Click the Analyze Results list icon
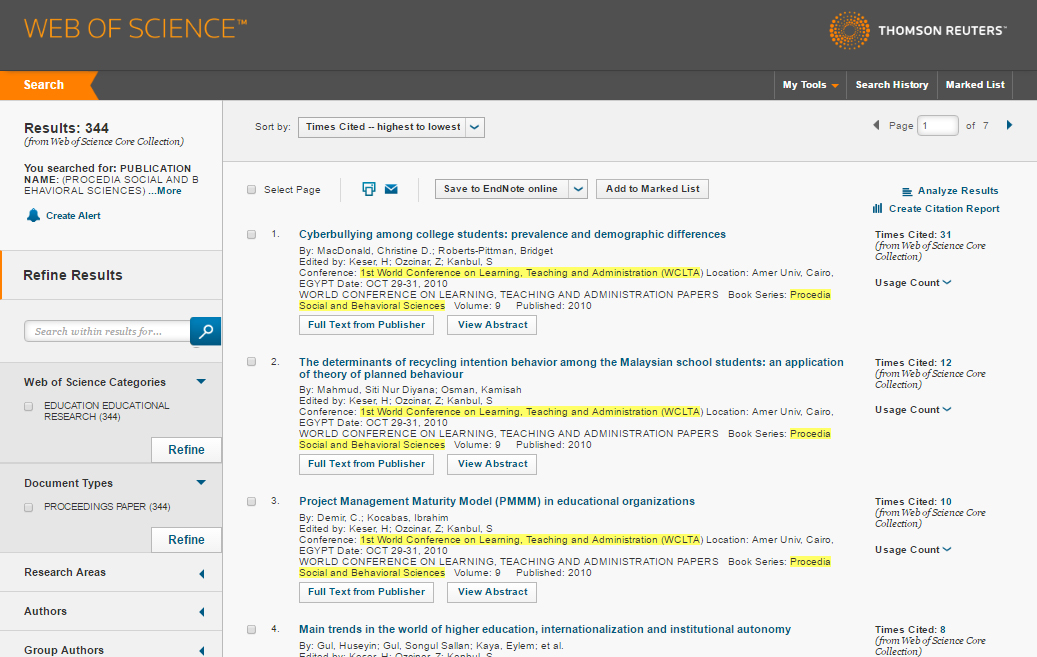This screenshot has width=1037, height=657. pos(907,191)
